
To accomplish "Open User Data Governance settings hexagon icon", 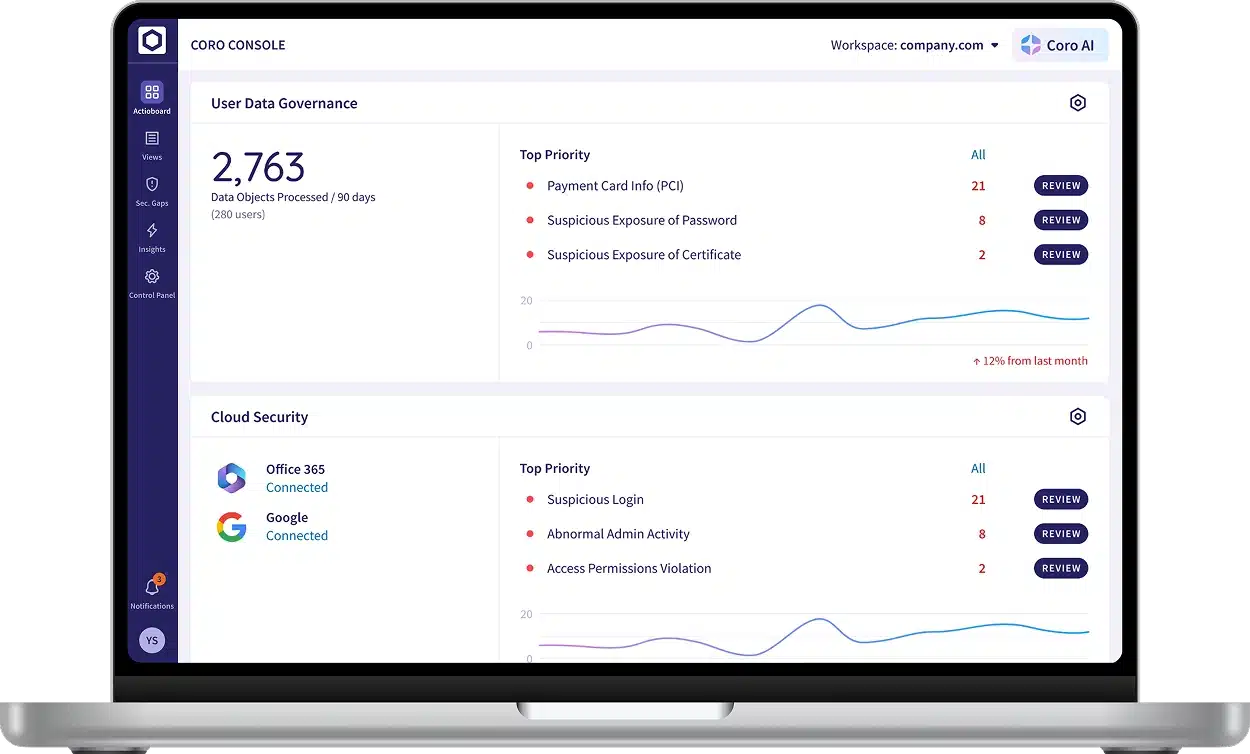I will point(1077,103).
